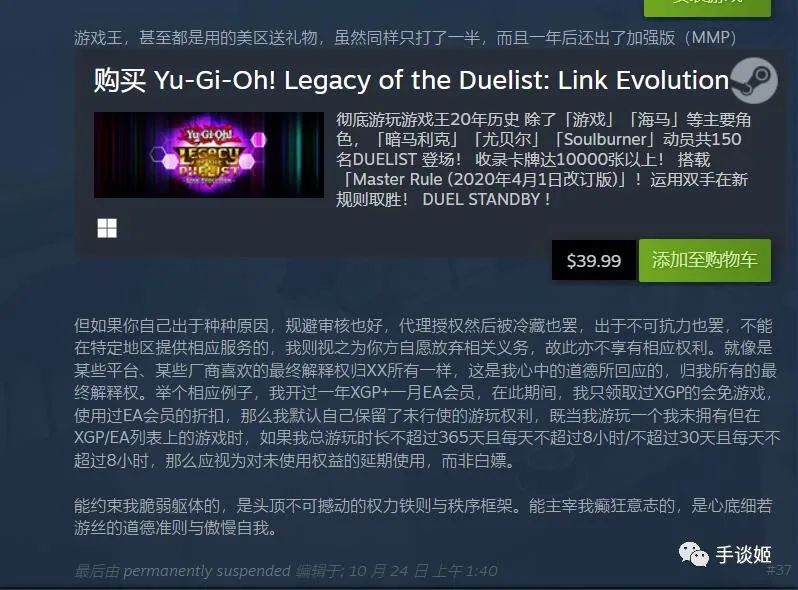This screenshot has width=798, height=590.
Task: Click the edited timestamp 10 月 24 日 上午1:40
Action: click(x=423, y=571)
